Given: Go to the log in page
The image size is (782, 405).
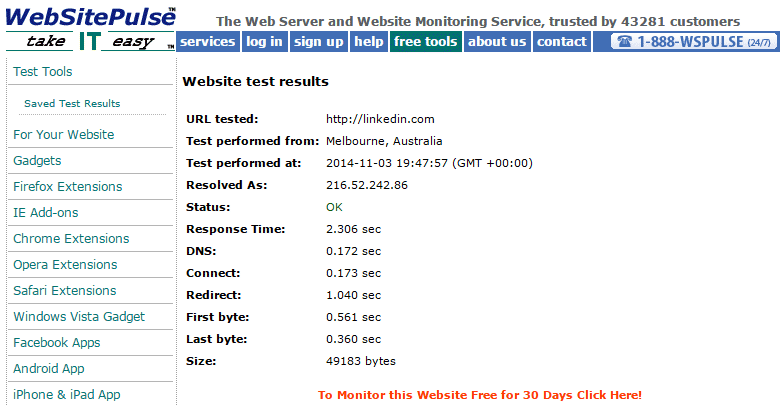Looking at the screenshot, I should pyautogui.click(x=264, y=41).
